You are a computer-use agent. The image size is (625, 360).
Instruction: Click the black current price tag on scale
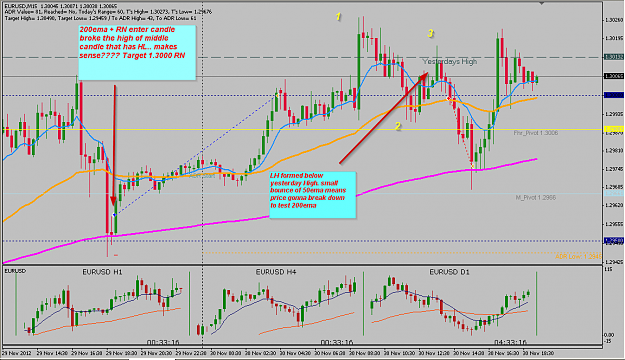click(614, 76)
